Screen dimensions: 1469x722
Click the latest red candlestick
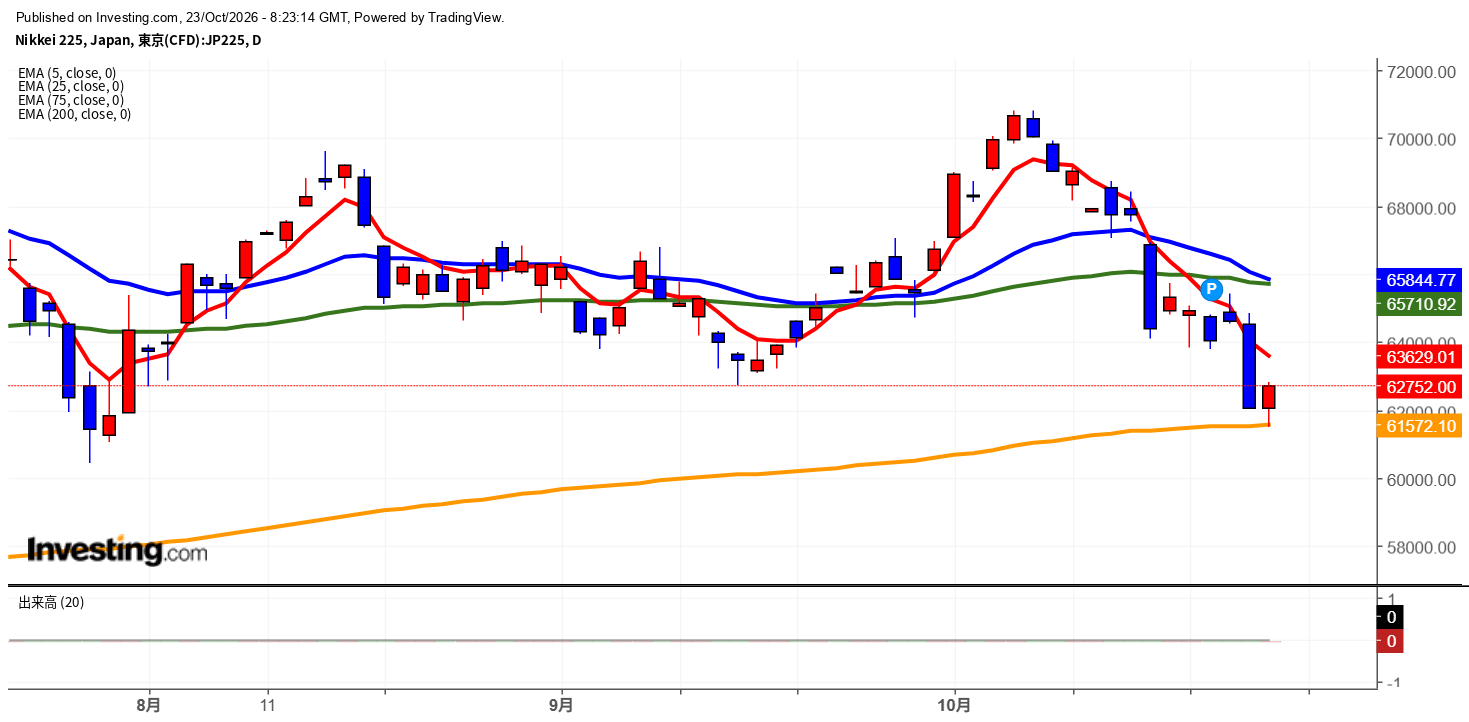(x=1269, y=397)
